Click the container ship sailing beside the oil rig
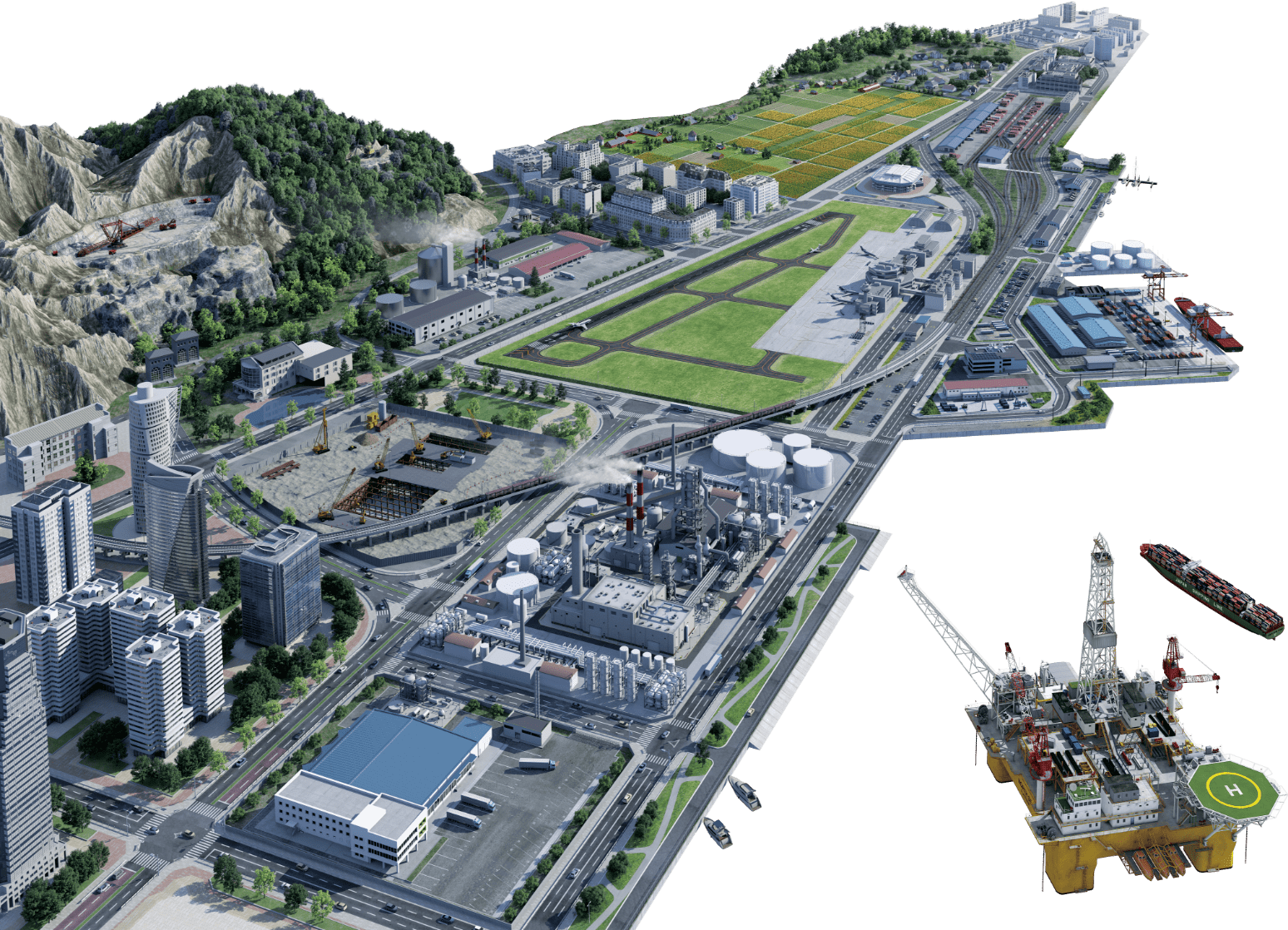Viewport: 1288px width, 930px height. point(1211,590)
